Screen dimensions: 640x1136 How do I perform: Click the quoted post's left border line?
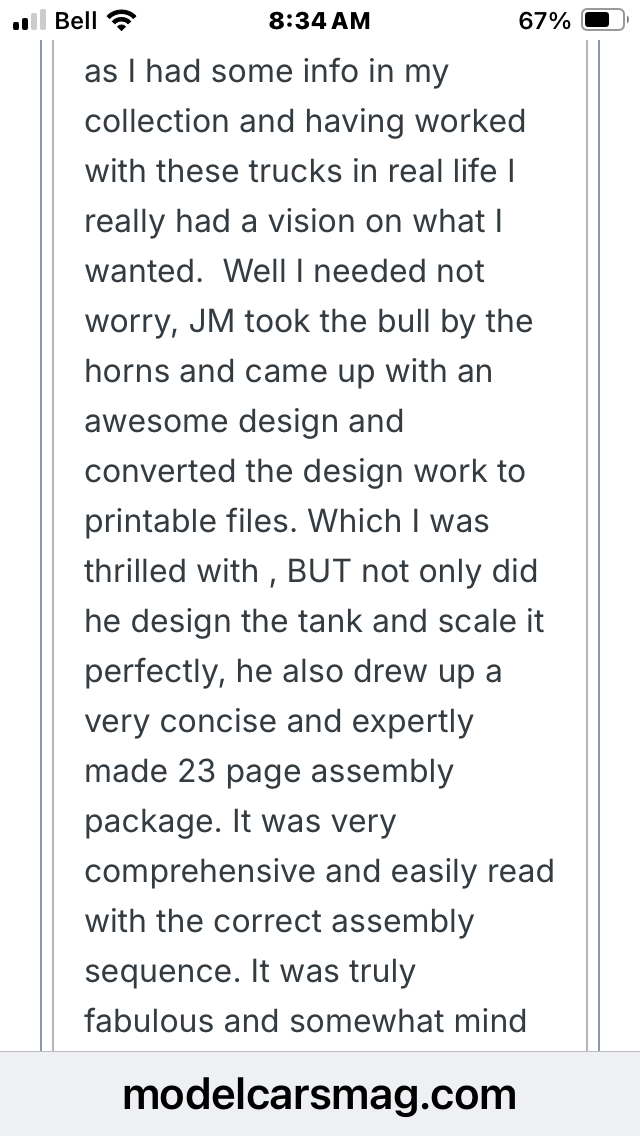click(x=53, y=545)
